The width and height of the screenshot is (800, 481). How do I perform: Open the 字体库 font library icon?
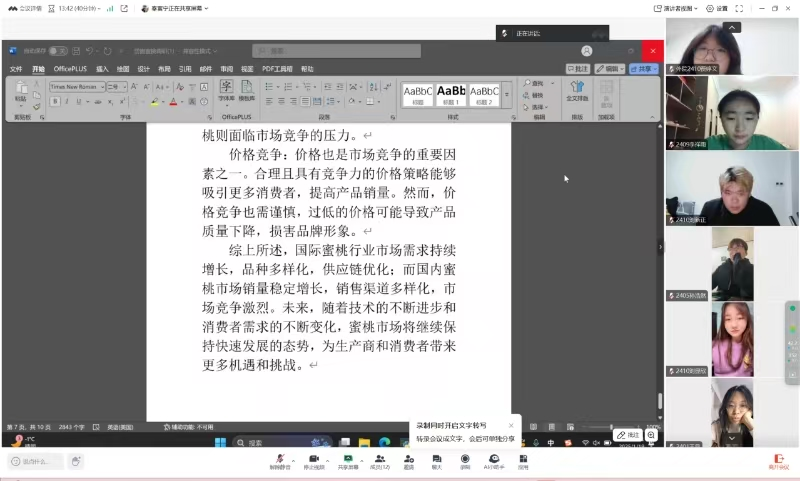click(226, 91)
